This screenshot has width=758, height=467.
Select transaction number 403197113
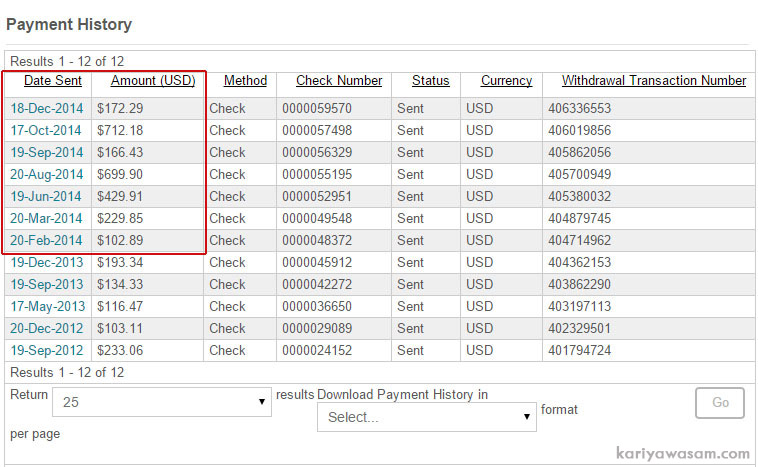[580, 306]
